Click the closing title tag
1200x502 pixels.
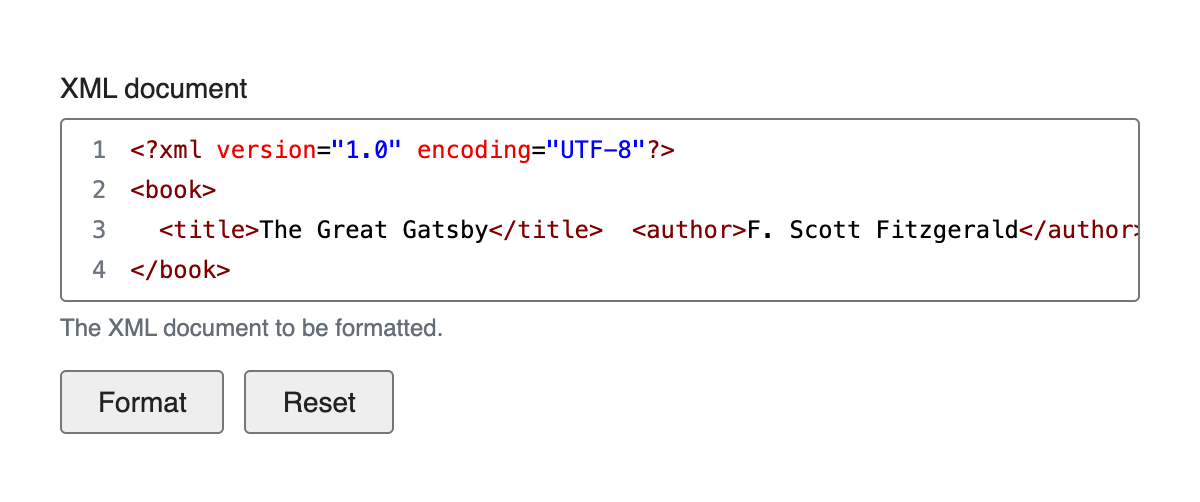(x=546, y=230)
